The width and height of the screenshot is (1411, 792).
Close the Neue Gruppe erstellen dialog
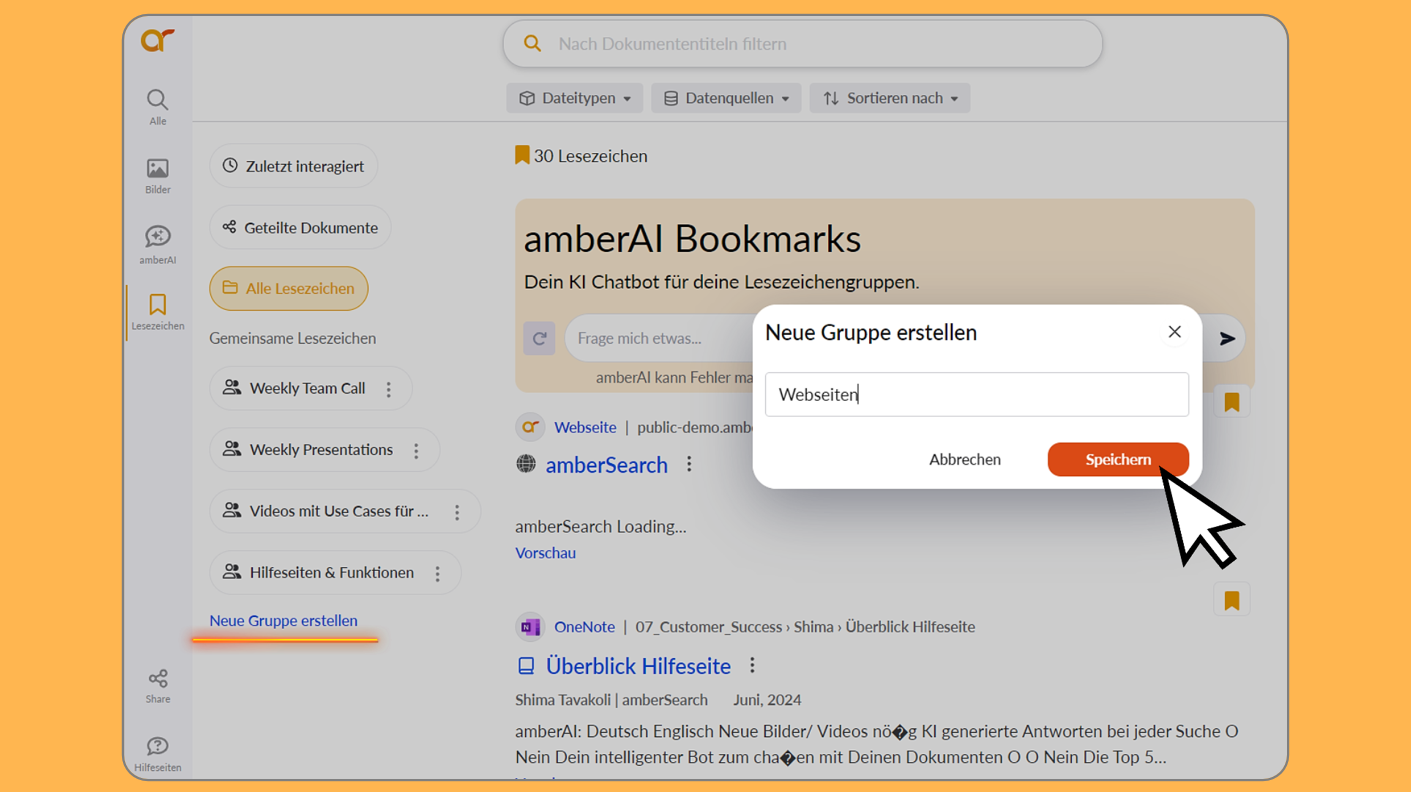(1174, 332)
